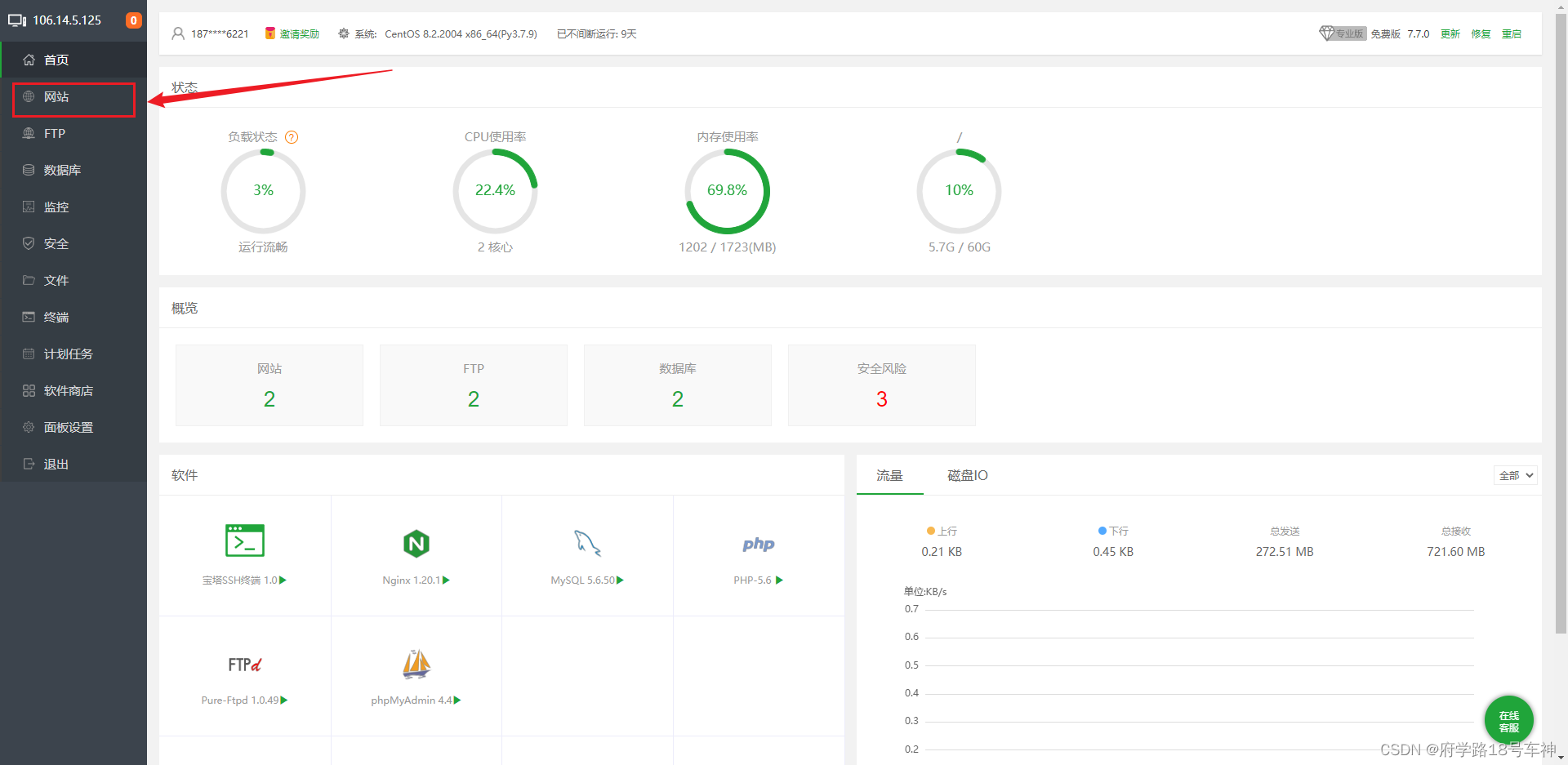Click the 文件 folder icon in sidebar
Image resolution: width=1568 pixels, height=765 pixels.
29,280
